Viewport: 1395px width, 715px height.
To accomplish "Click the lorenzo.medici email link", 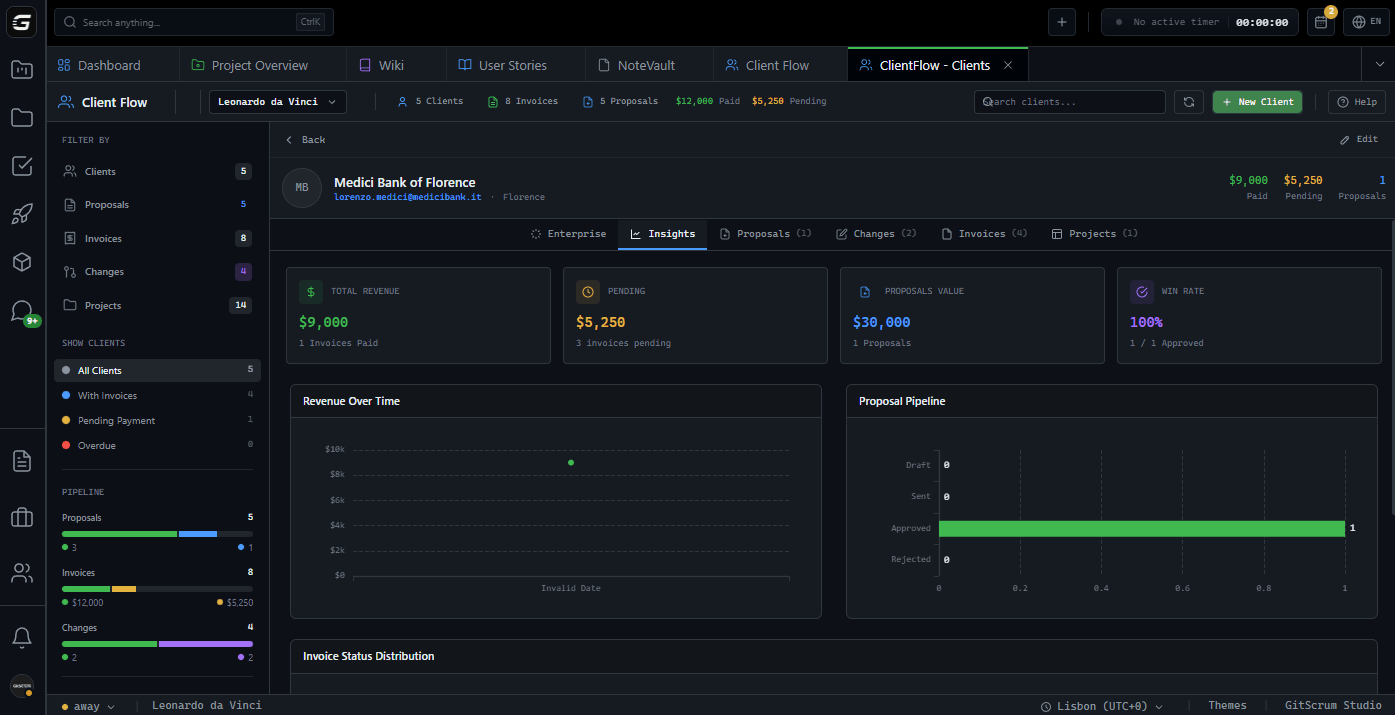I will [x=405, y=196].
